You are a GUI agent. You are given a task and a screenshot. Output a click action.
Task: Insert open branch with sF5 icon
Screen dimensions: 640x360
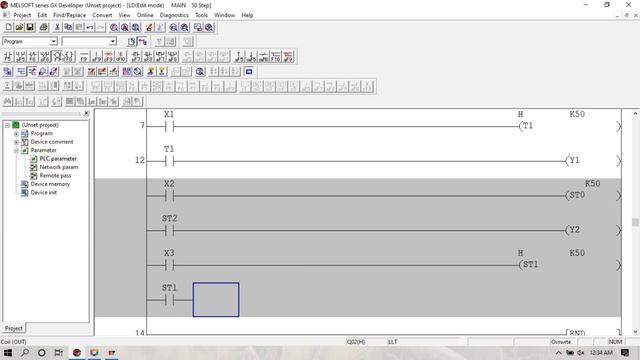coord(20,56)
